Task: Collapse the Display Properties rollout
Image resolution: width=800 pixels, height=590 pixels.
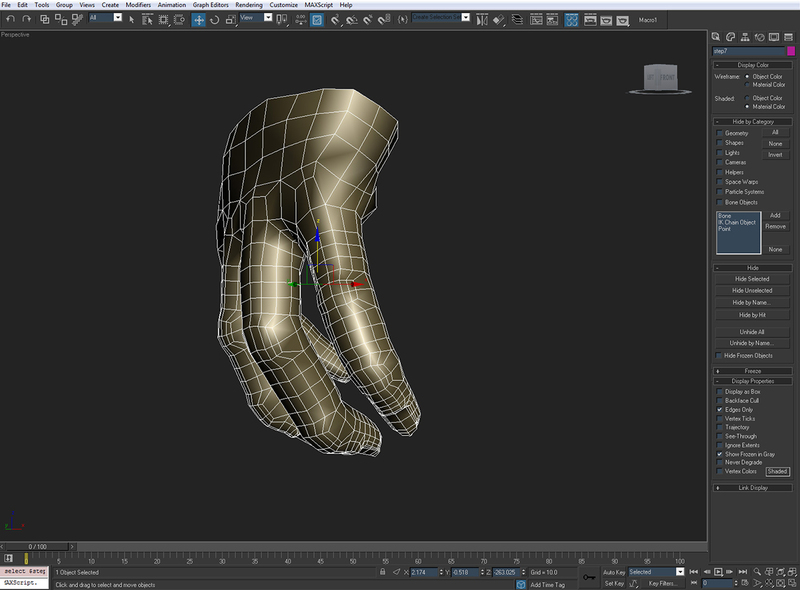Action: (753, 381)
